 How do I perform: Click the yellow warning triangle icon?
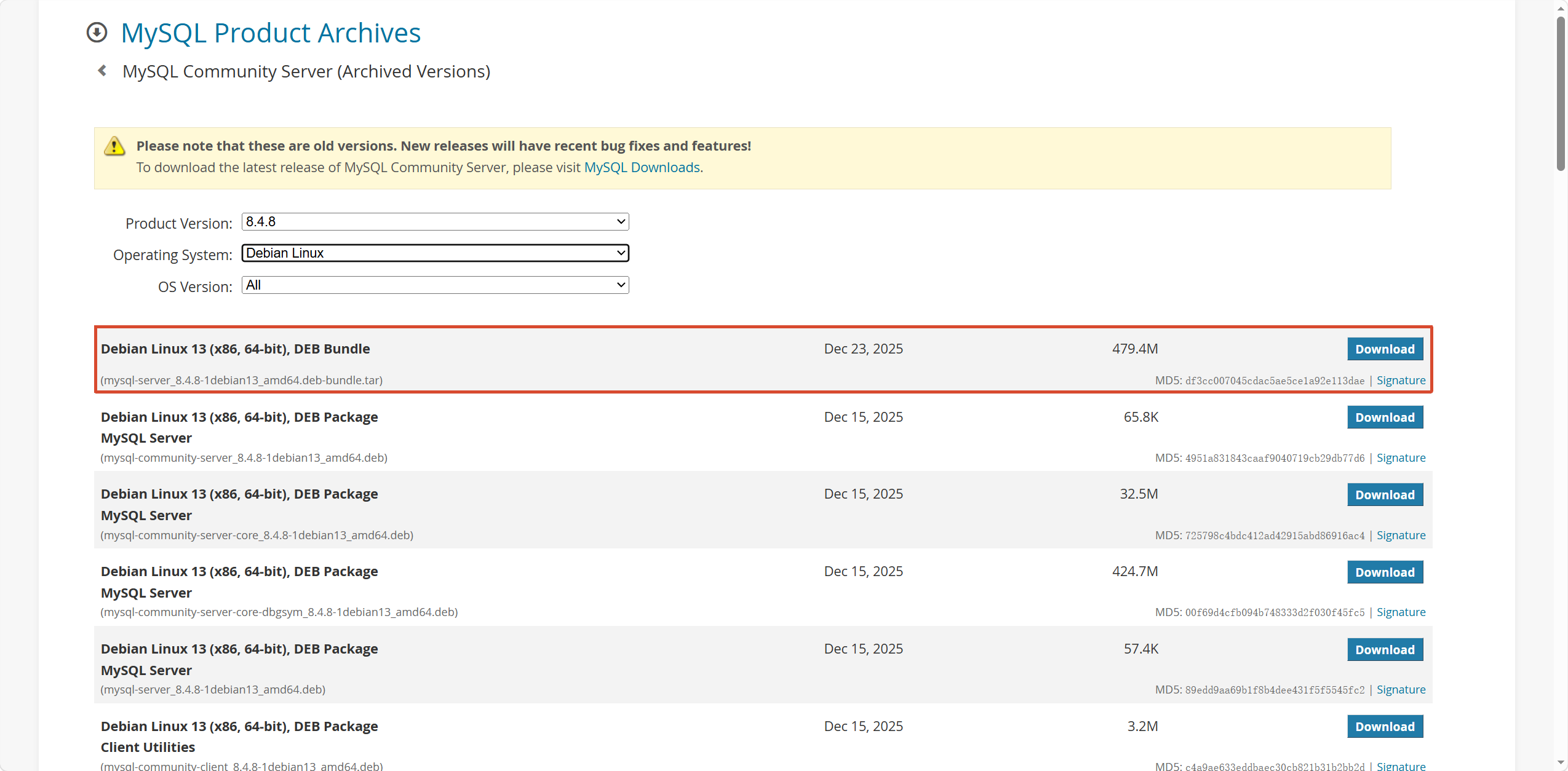(114, 146)
